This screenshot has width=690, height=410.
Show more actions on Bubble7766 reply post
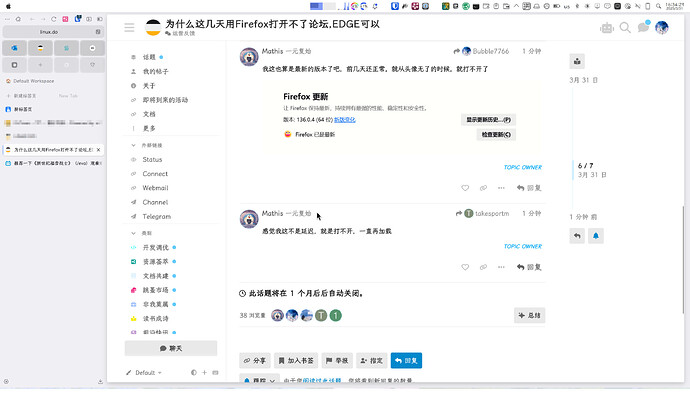(x=501, y=188)
